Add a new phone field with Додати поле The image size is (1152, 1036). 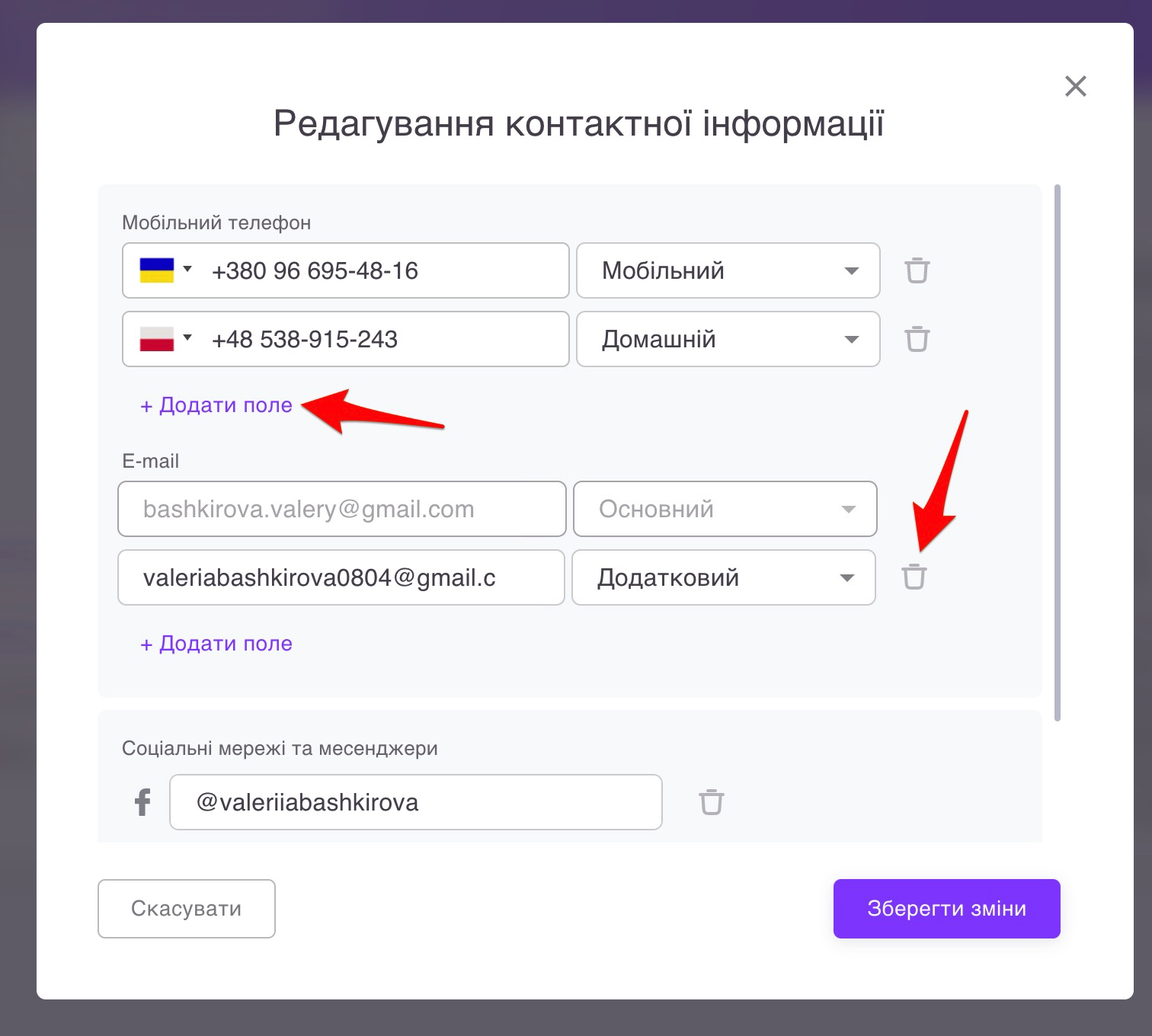pyautogui.click(x=216, y=405)
